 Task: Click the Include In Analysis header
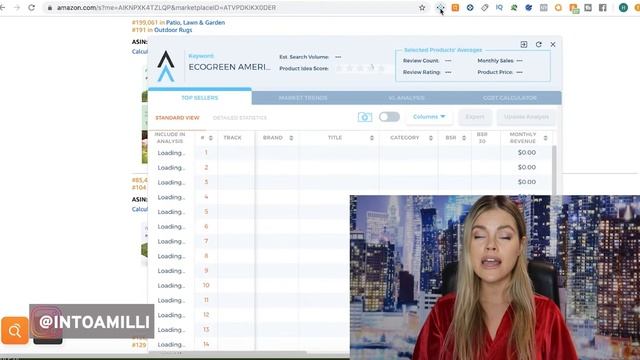(x=170, y=138)
